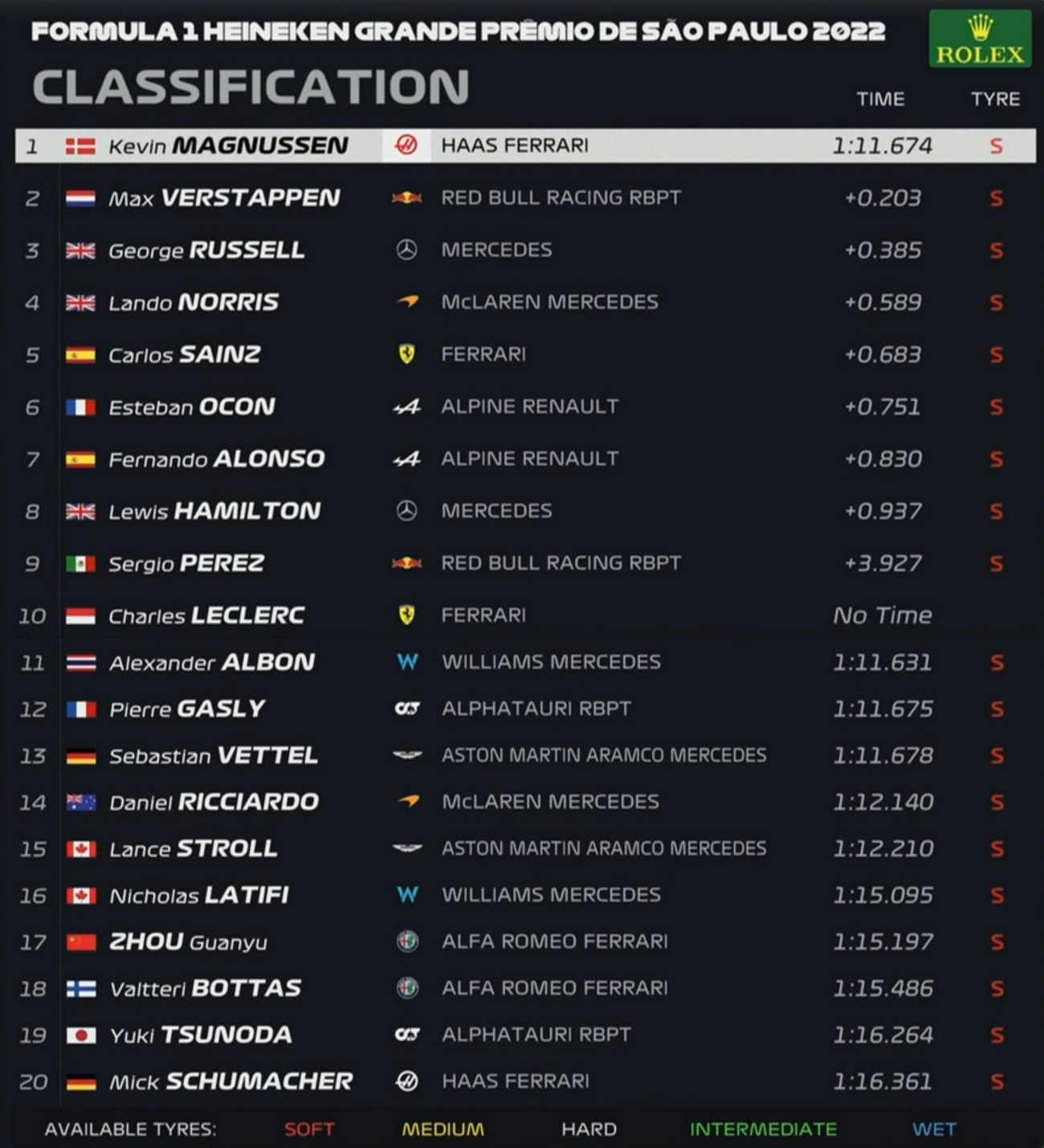The height and width of the screenshot is (1148, 1044).
Task: Click the Haas logo beside Magnussen
Action: pyautogui.click(x=406, y=145)
